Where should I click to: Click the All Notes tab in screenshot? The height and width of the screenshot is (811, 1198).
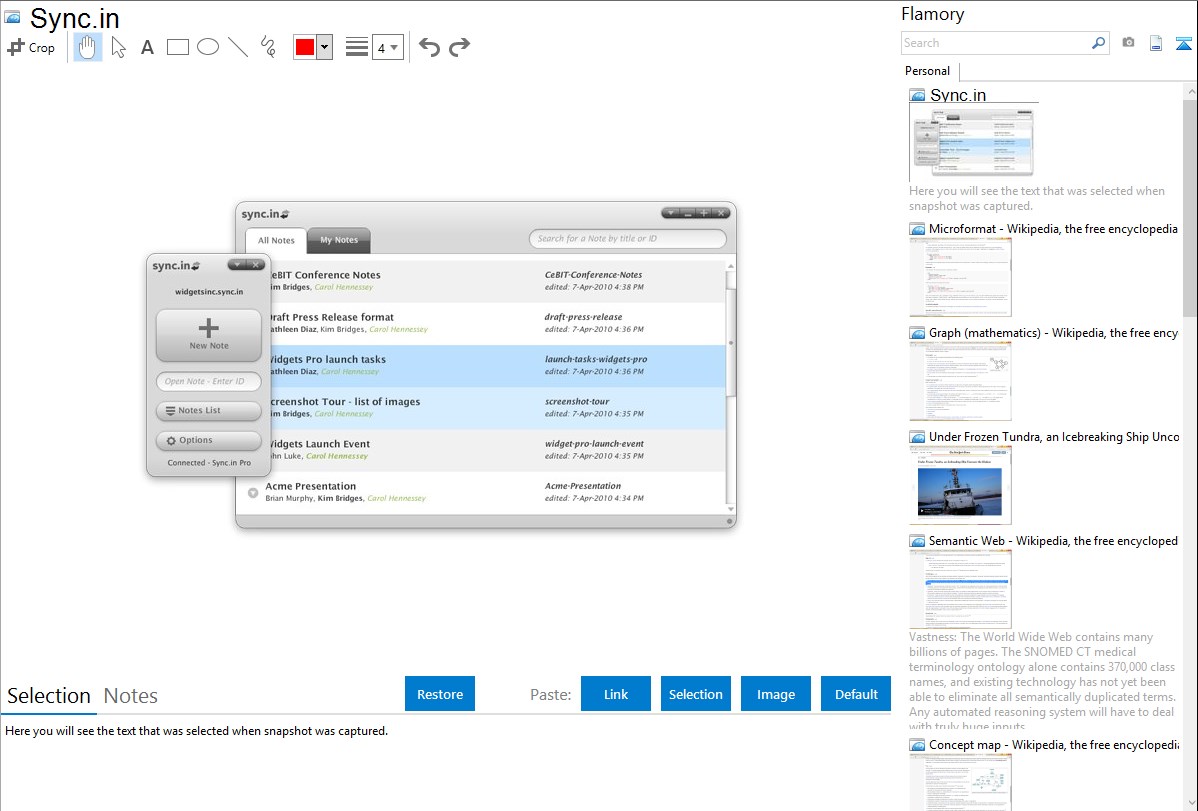(276, 240)
